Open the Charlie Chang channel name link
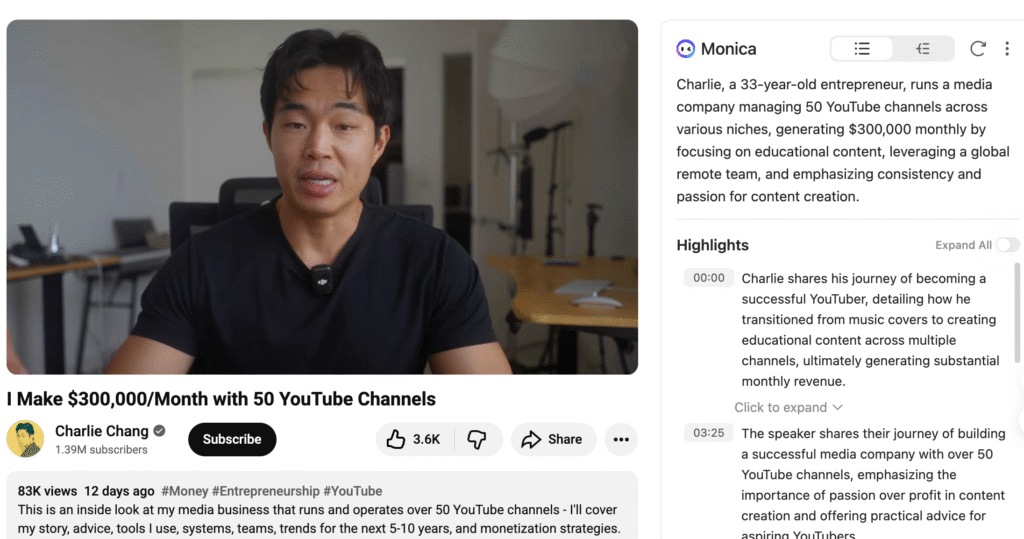The image size is (1024, 539). coord(101,431)
